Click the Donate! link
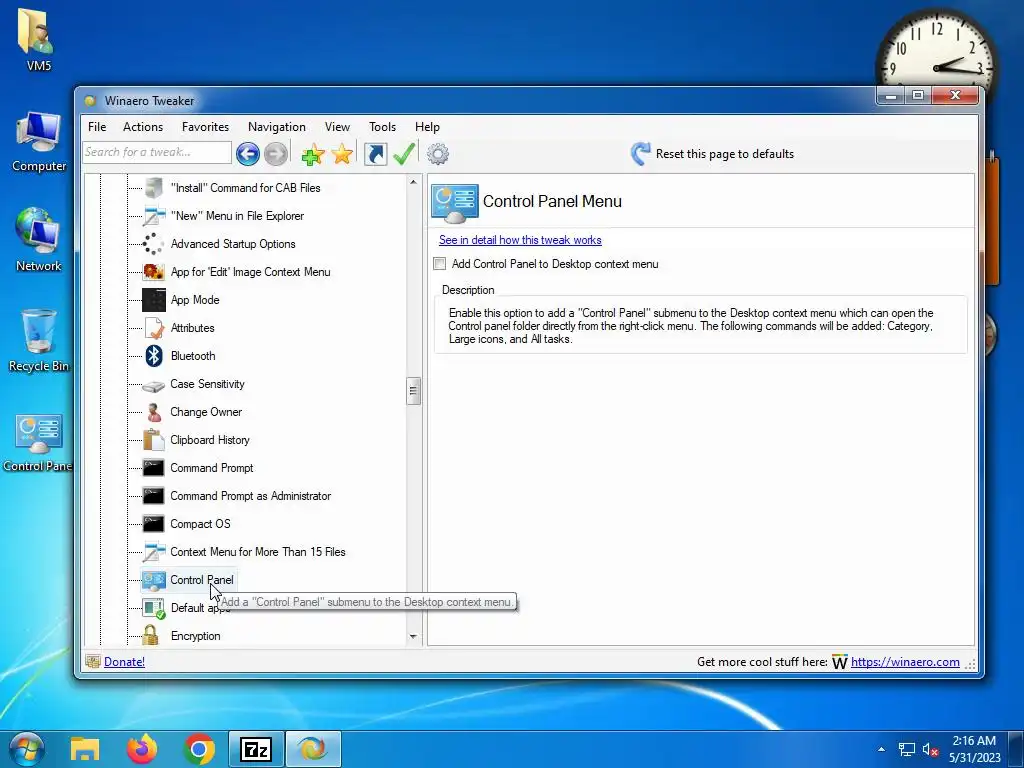The width and height of the screenshot is (1024, 768). [124, 662]
